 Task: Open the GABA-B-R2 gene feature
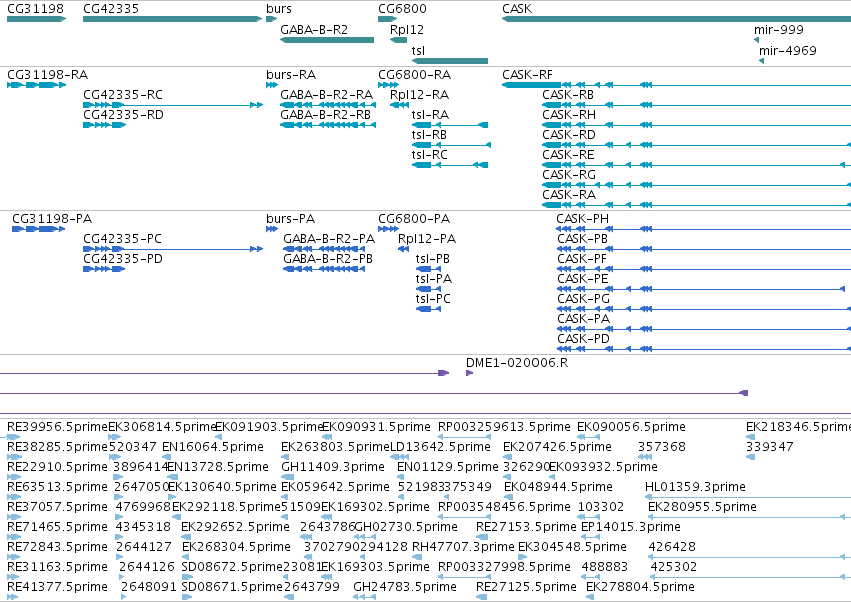click(327, 40)
